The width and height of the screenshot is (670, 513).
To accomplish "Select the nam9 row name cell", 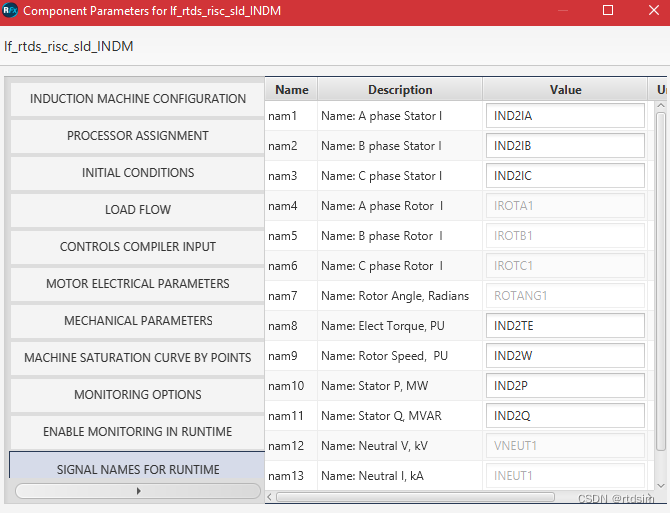I will point(291,356).
